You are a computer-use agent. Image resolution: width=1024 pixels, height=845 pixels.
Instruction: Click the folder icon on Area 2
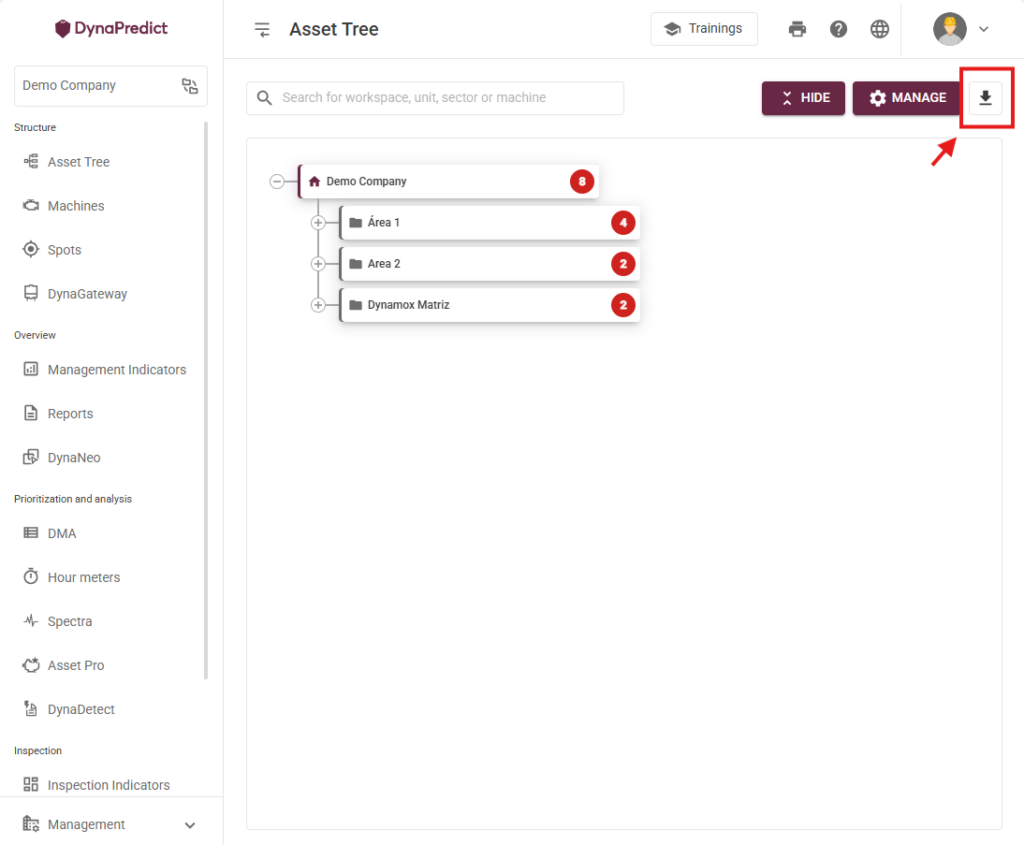click(x=355, y=264)
